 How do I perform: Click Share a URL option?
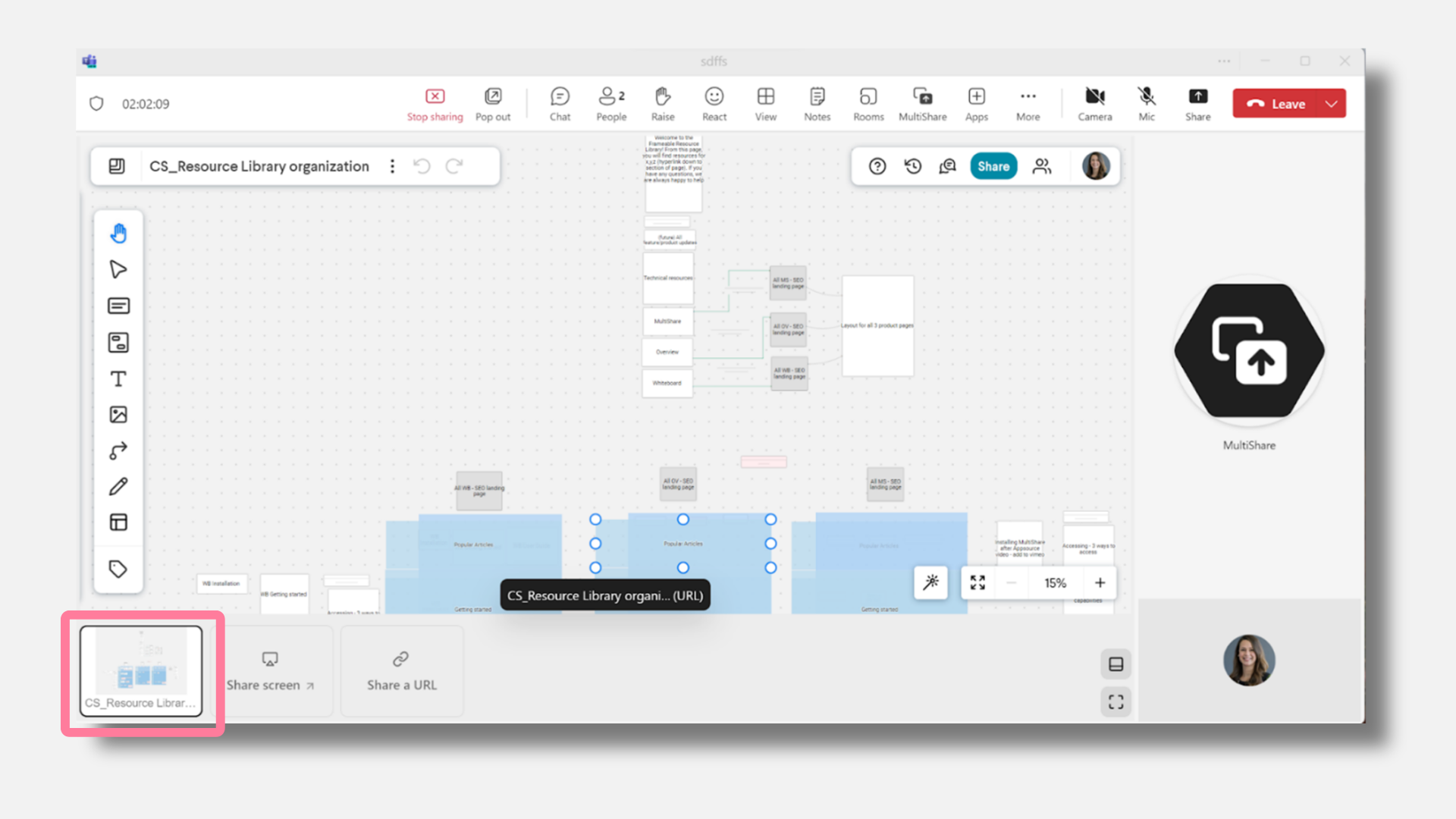pos(402,671)
